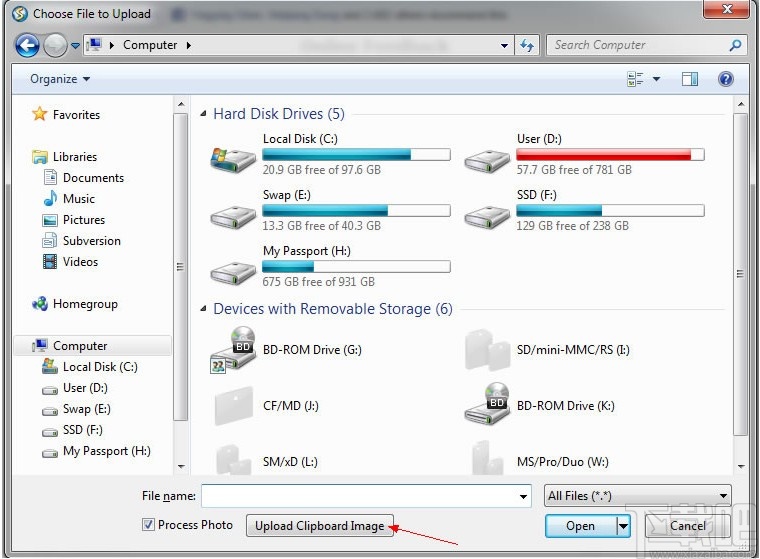Screen dimensions: 760x559
Task: Click the Open button
Action: pyautogui.click(x=581, y=526)
